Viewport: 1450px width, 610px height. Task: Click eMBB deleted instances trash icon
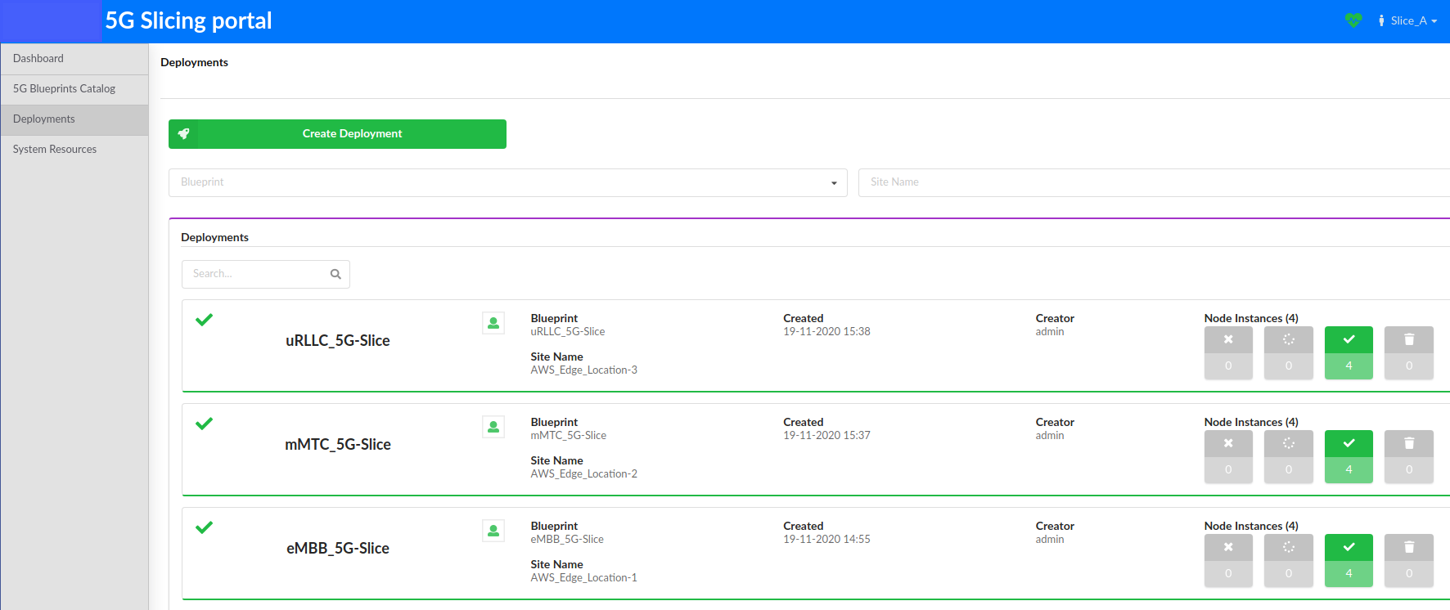point(1409,548)
